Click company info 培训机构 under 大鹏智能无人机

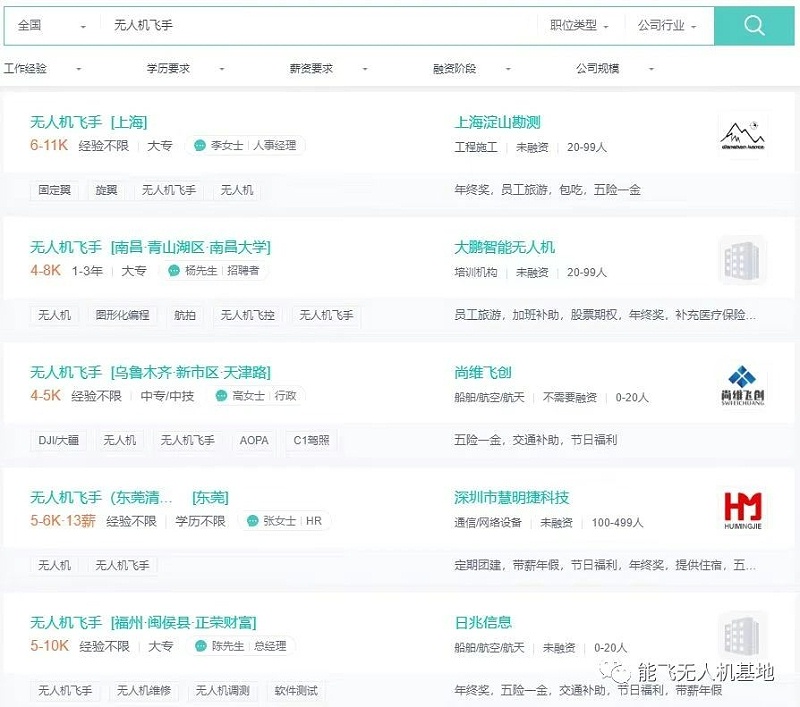coord(476,272)
